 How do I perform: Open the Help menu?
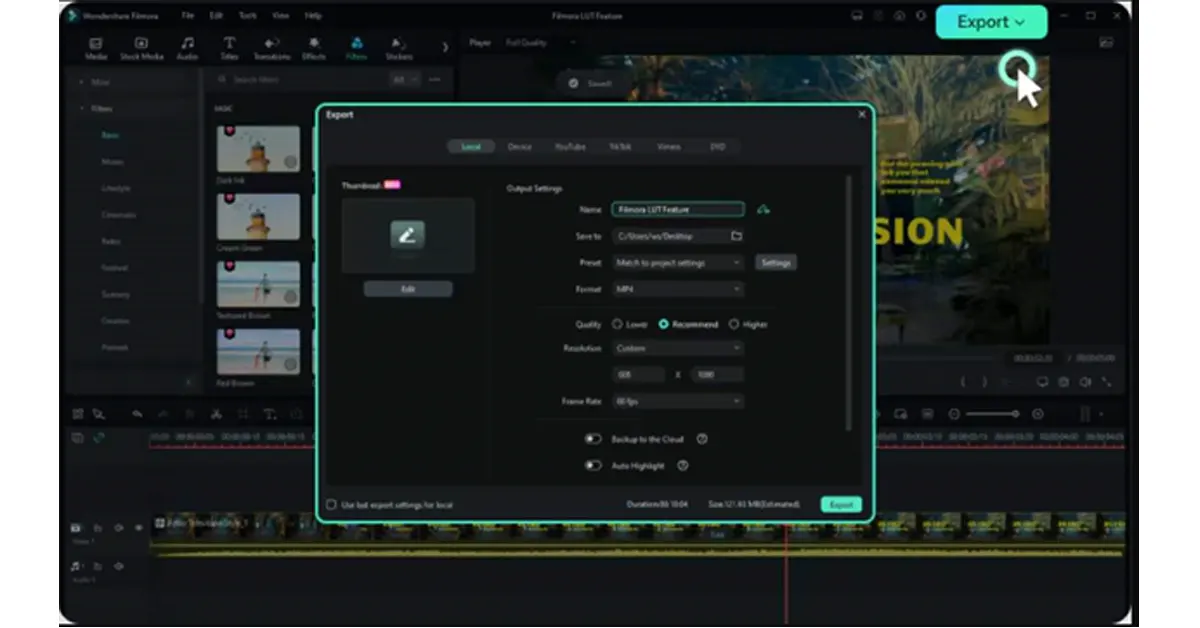tap(313, 16)
